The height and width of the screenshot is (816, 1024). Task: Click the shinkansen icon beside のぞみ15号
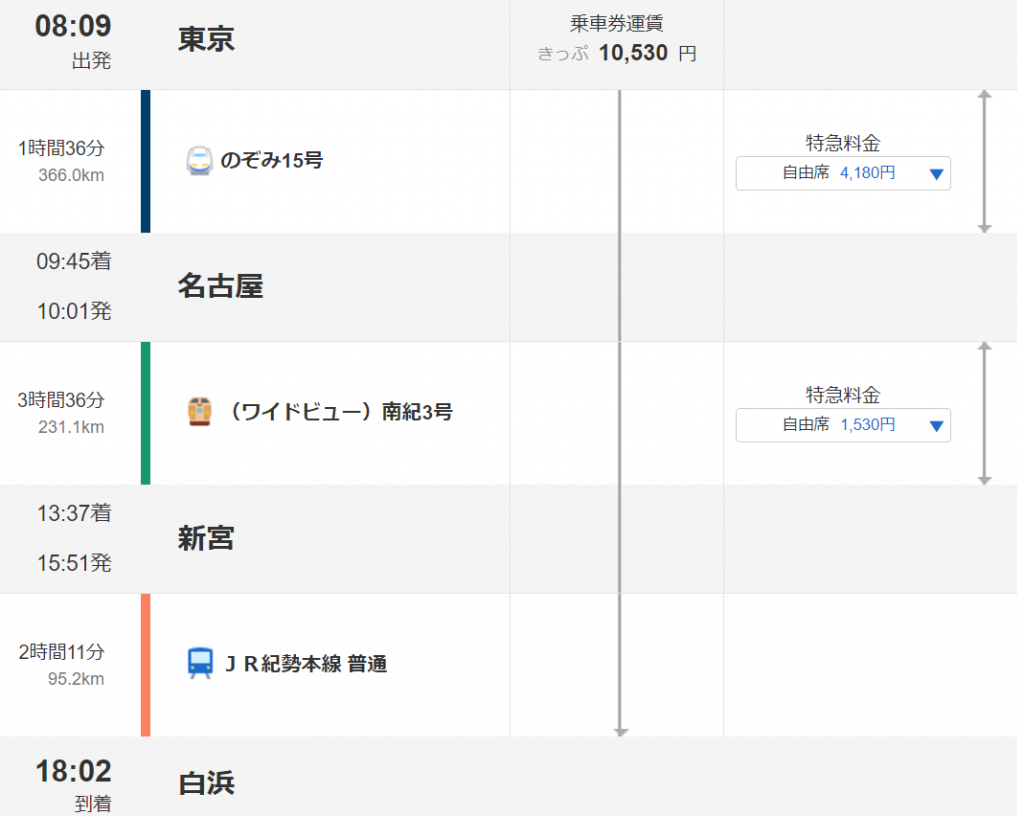point(199,161)
